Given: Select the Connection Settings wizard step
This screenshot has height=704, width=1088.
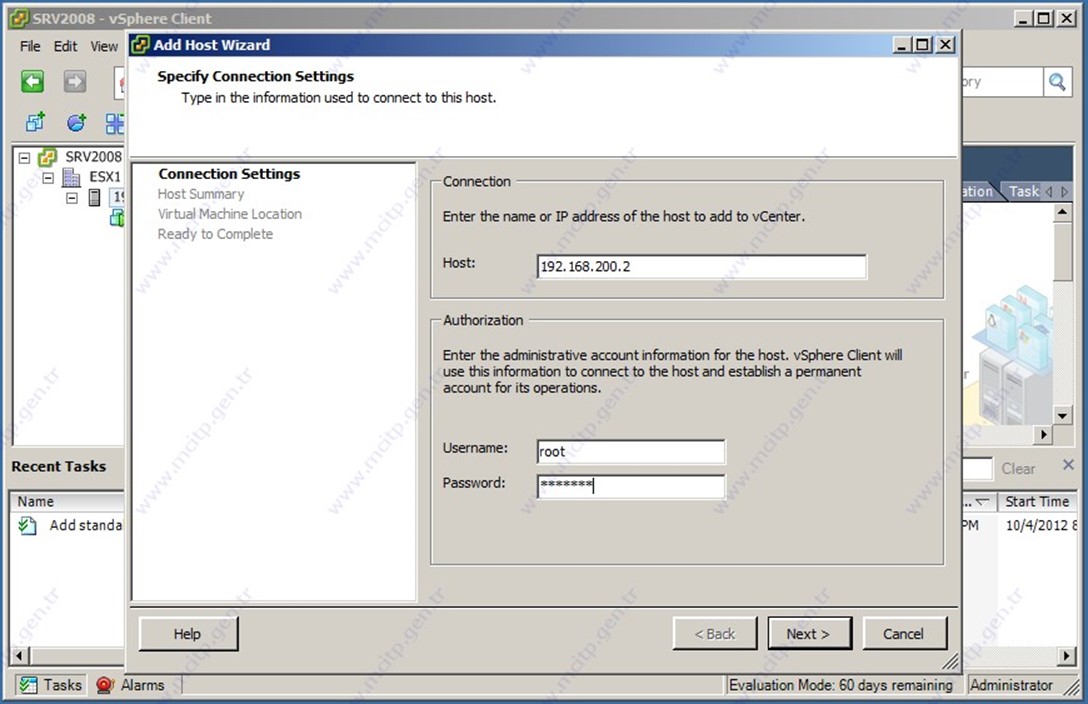Looking at the screenshot, I should tap(229, 174).
